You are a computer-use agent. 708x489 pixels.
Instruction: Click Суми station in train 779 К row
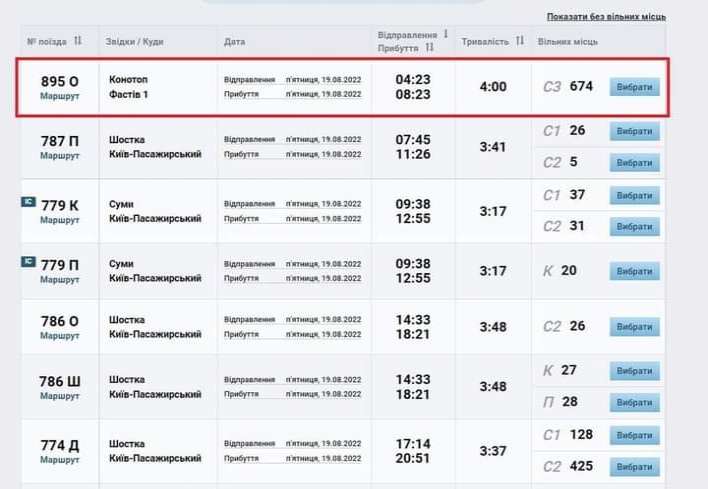pyautogui.click(x=121, y=204)
